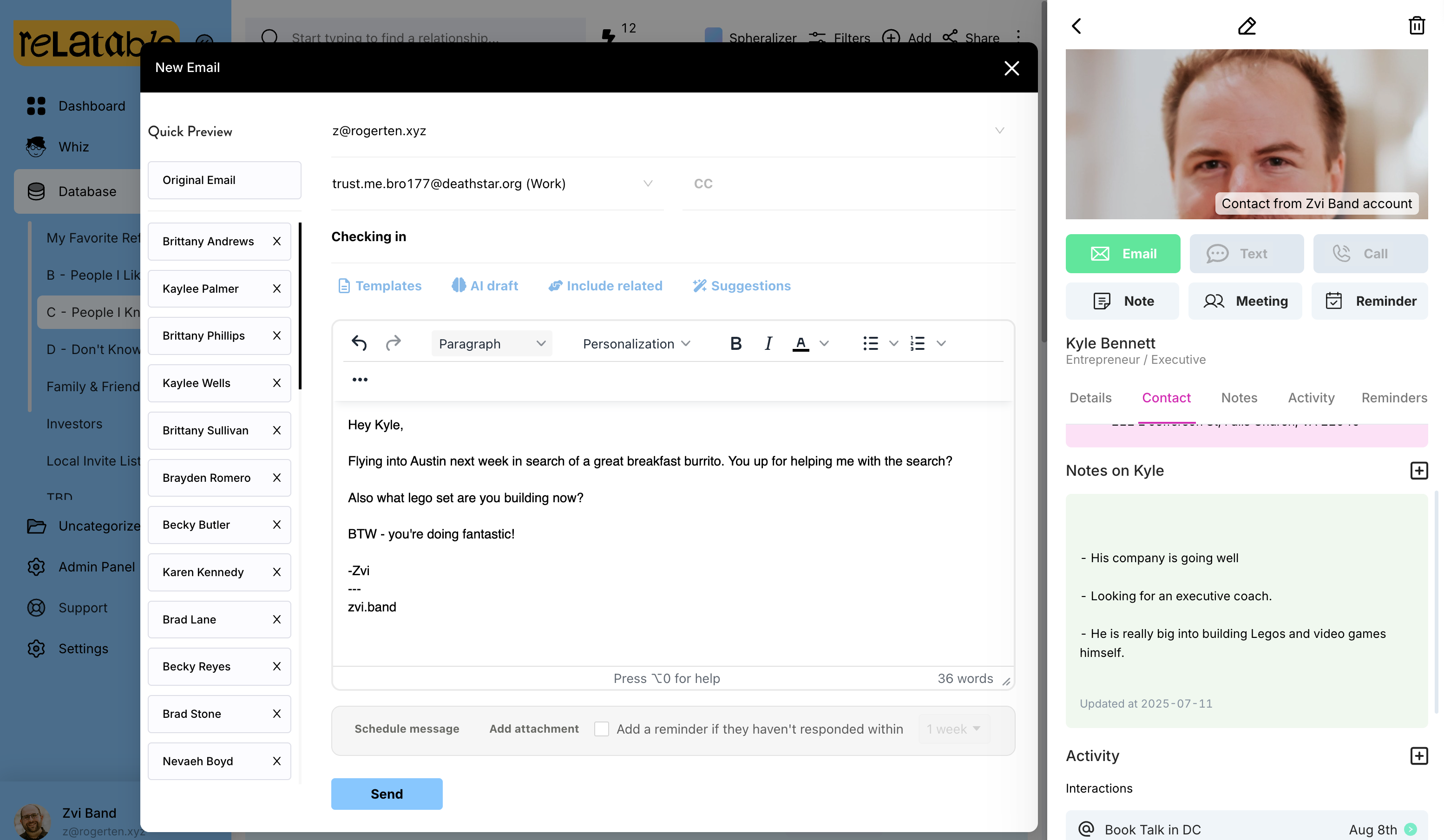Image resolution: width=1444 pixels, height=840 pixels.
Task: Redo edit in email editor
Action: [x=394, y=342]
